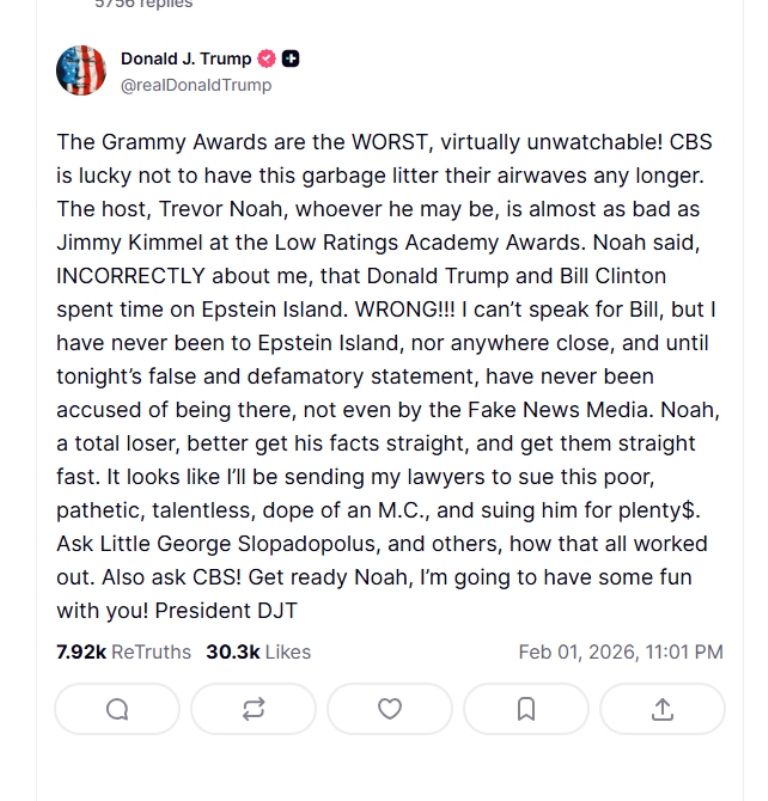Viewport: 768px width, 801px height.
Task: View the 30.3k Likes list
Action: [258, 652]
